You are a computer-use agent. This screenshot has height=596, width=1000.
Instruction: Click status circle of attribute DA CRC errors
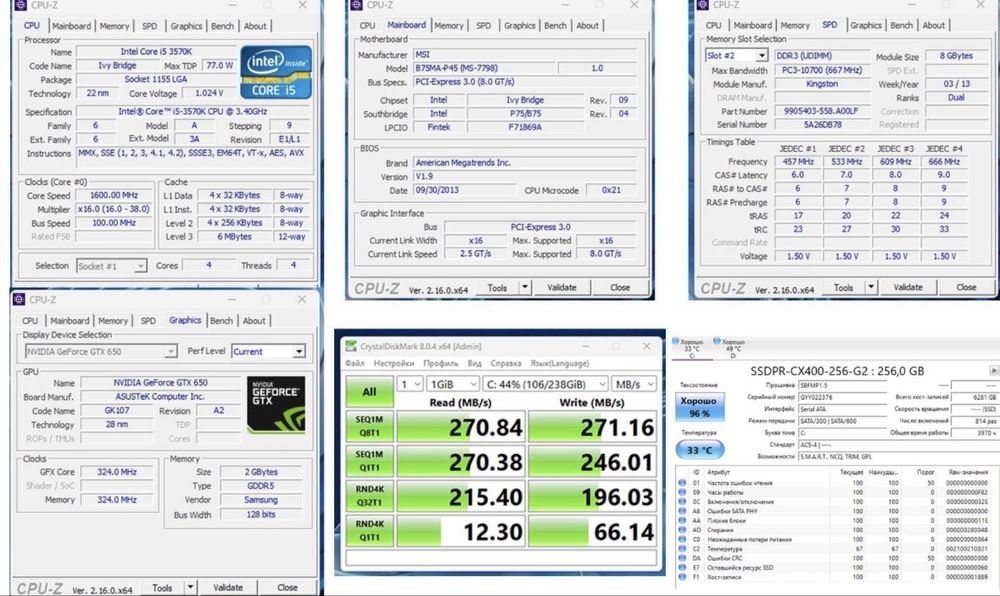pyautogui.click(x=683, y=558)
